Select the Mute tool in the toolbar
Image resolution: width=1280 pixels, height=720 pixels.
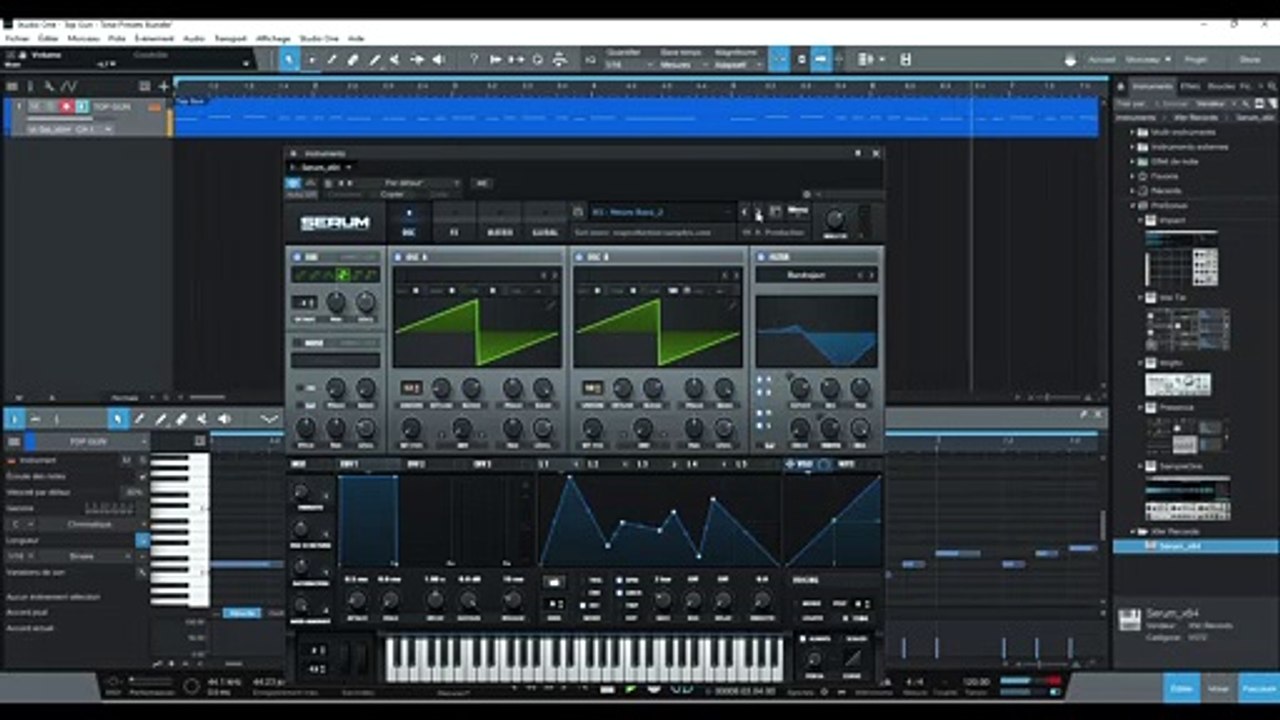(396, 60)
